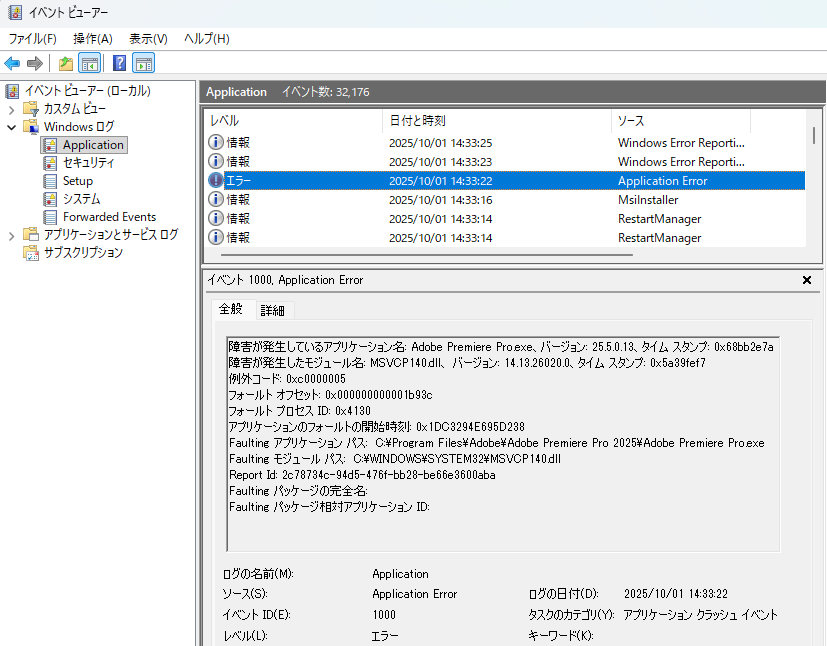Image resolution: width=827 pixels, height=646 pixels.
Task: Click the Up one level folder icon
Action: pos(66,64)
